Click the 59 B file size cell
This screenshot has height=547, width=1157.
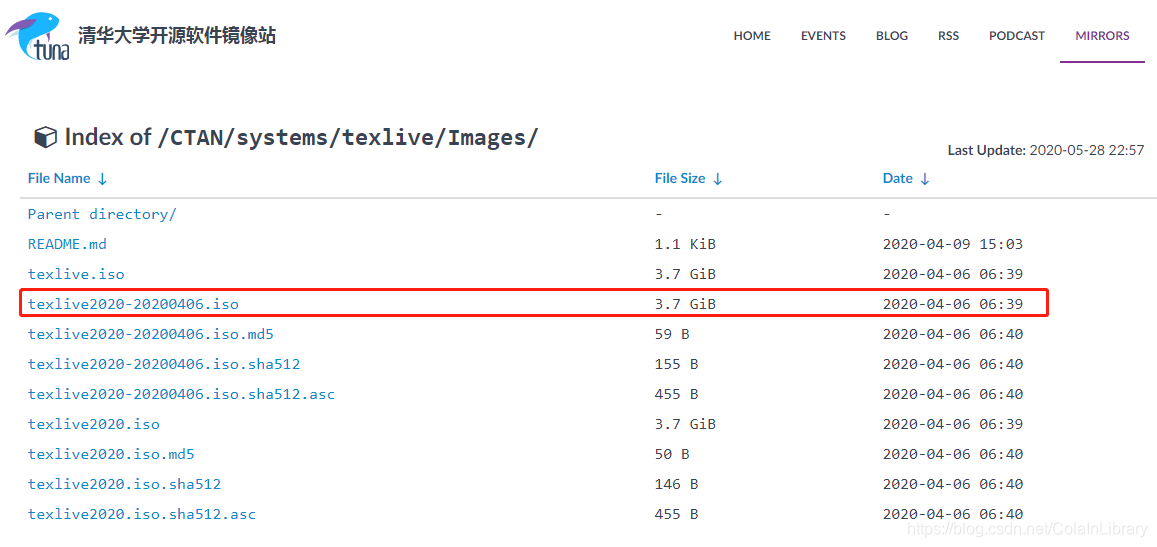[x=671, y=334]
